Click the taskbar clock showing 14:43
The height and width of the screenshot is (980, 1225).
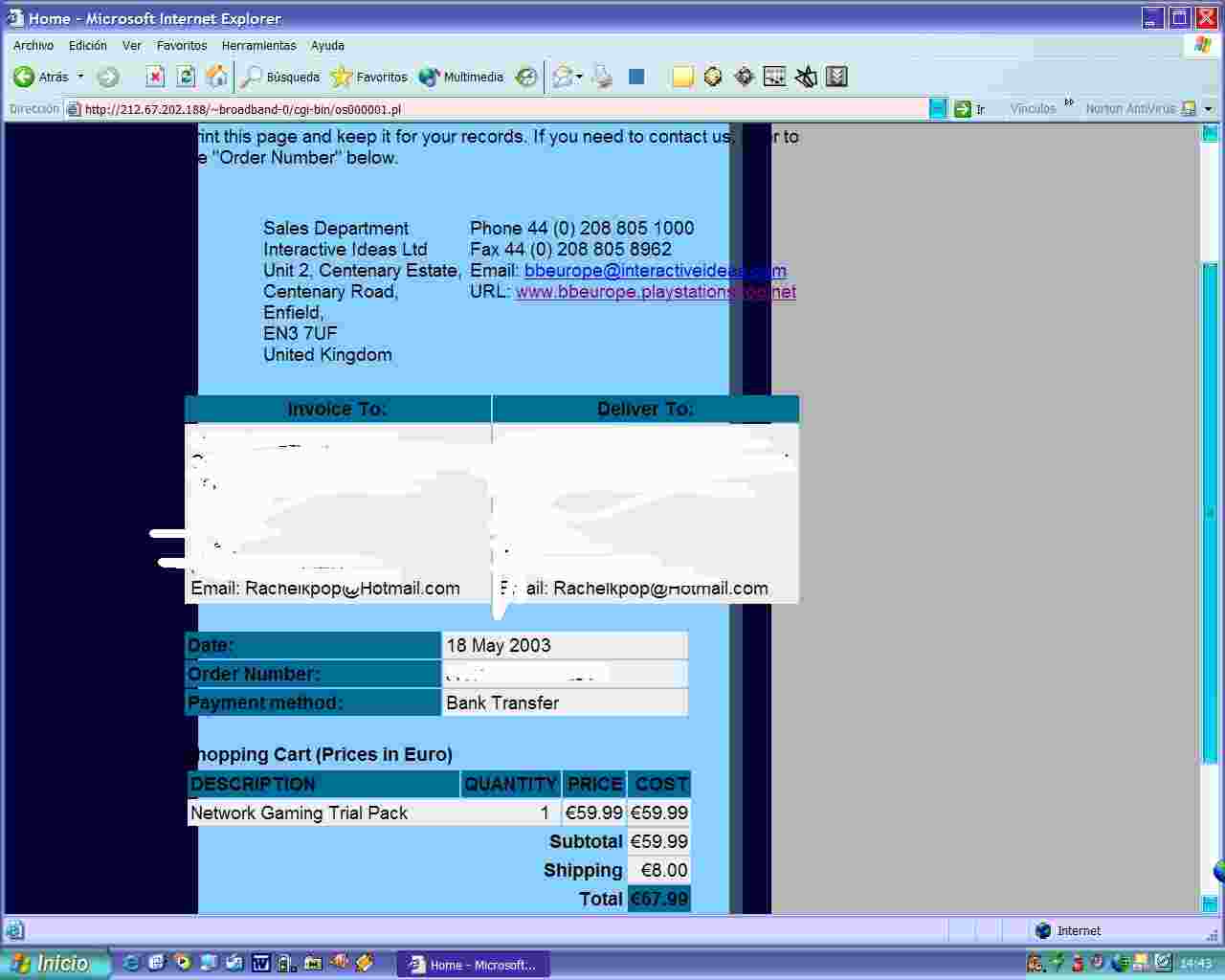point(1196,964)
